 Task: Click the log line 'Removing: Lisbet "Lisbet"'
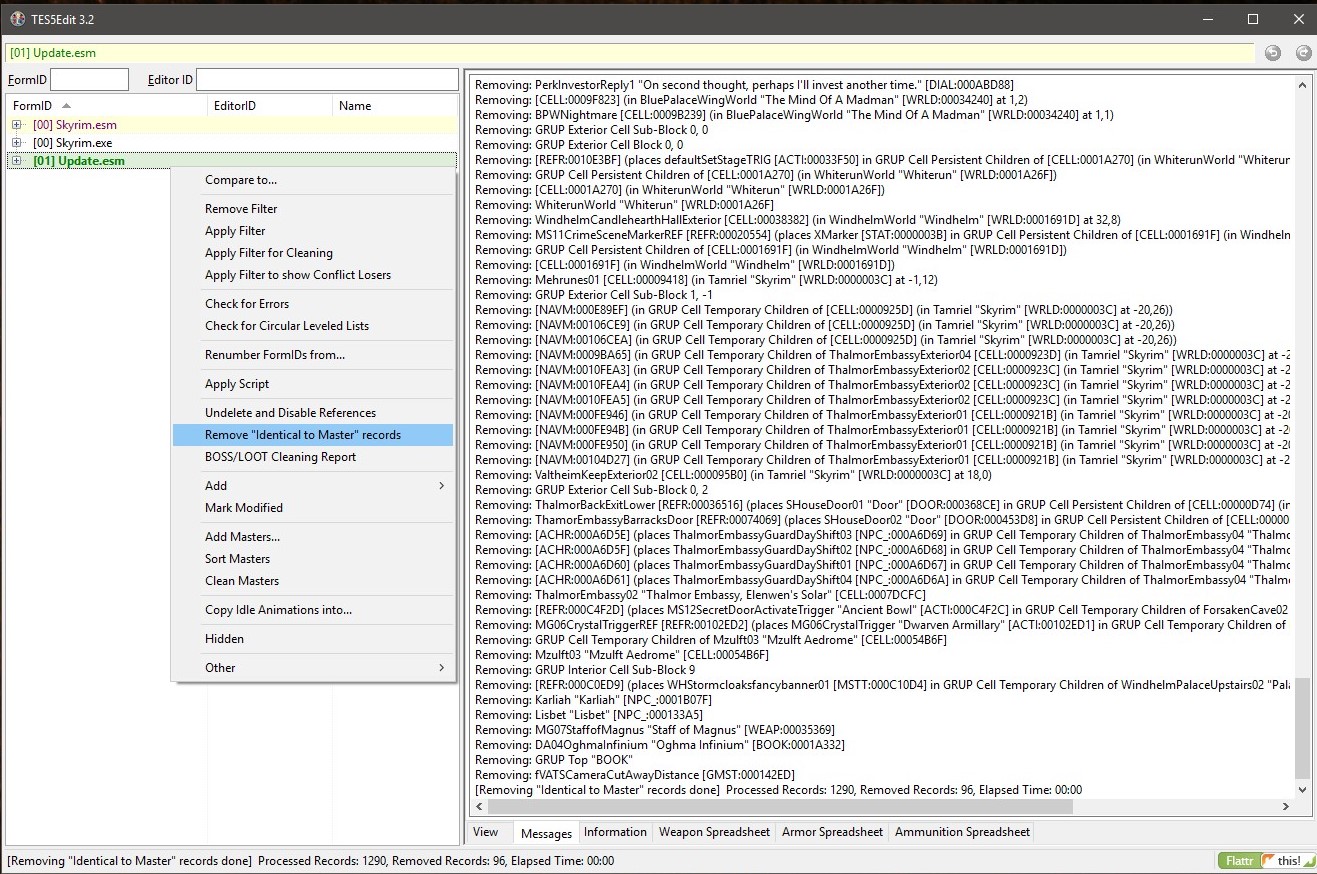(588, 715)
